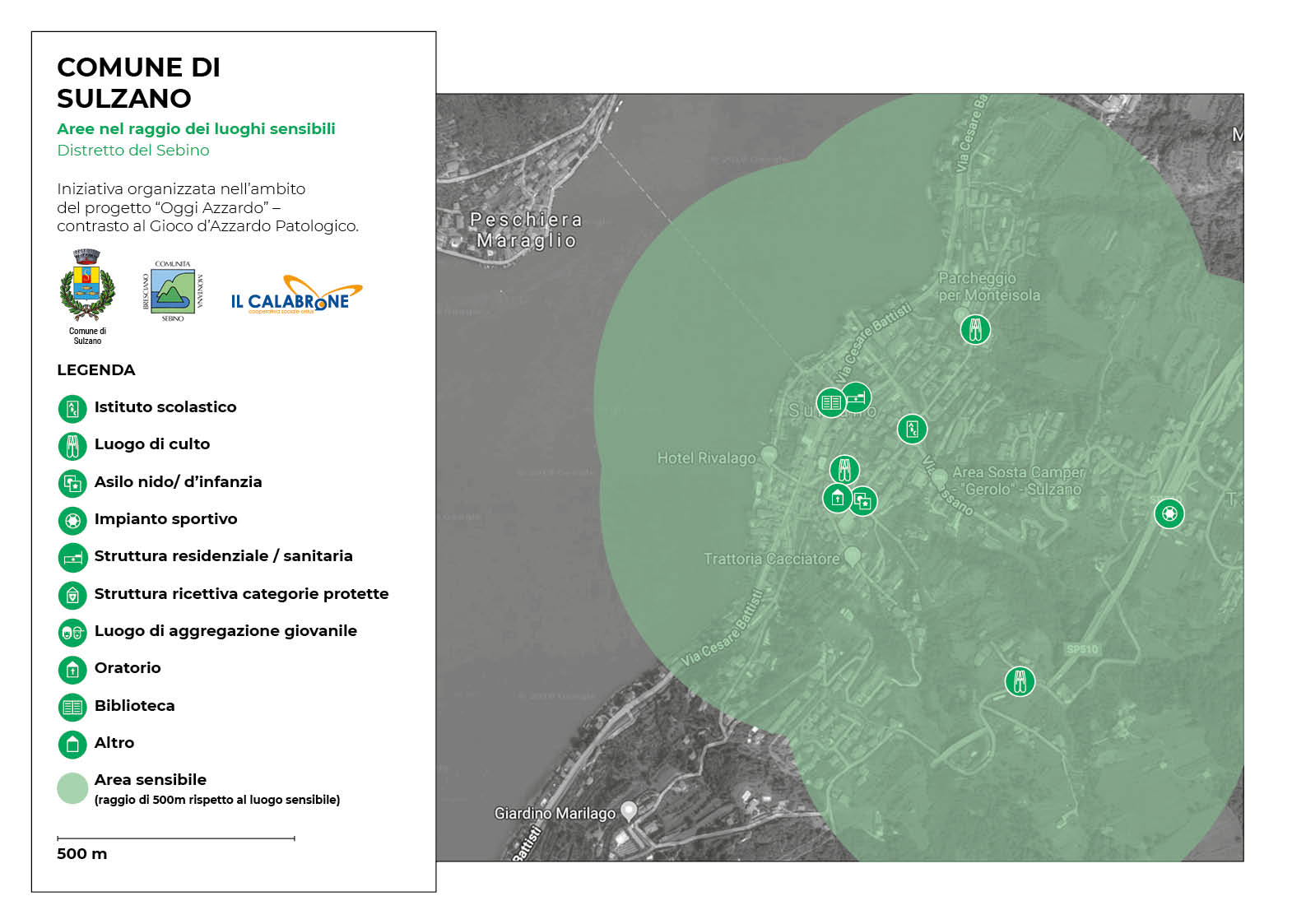Select the worship marker just above the oratorio marker

coord(844,470)
